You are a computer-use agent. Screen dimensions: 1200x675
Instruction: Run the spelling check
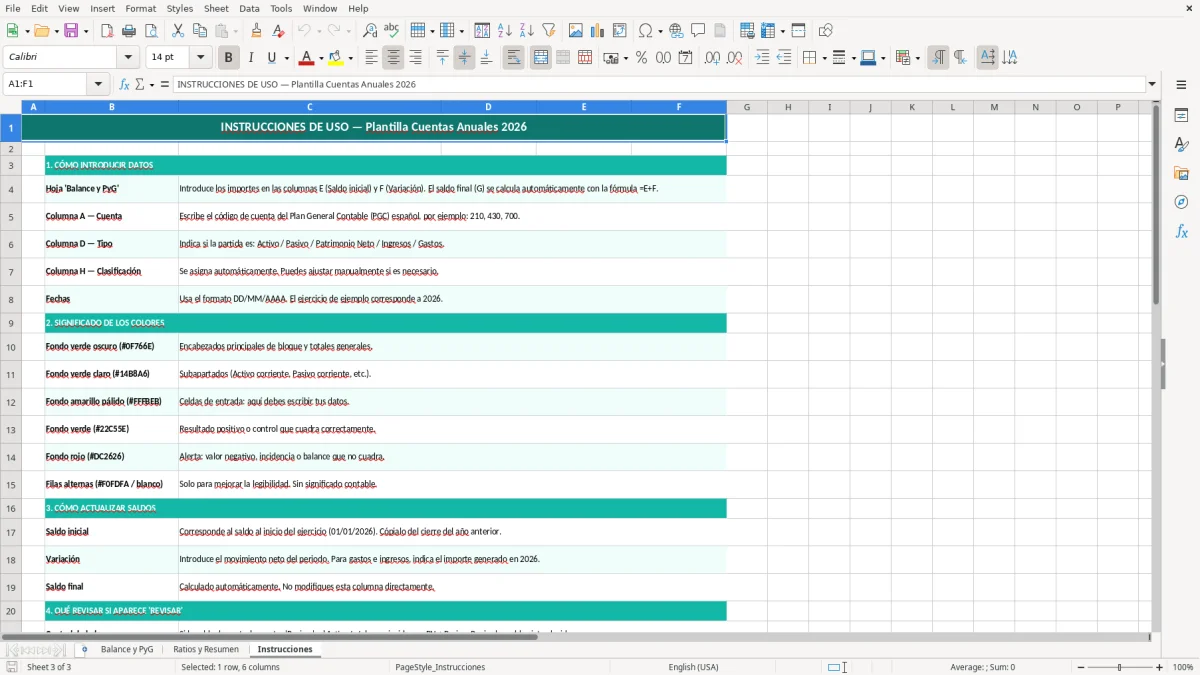pos(392,31)
